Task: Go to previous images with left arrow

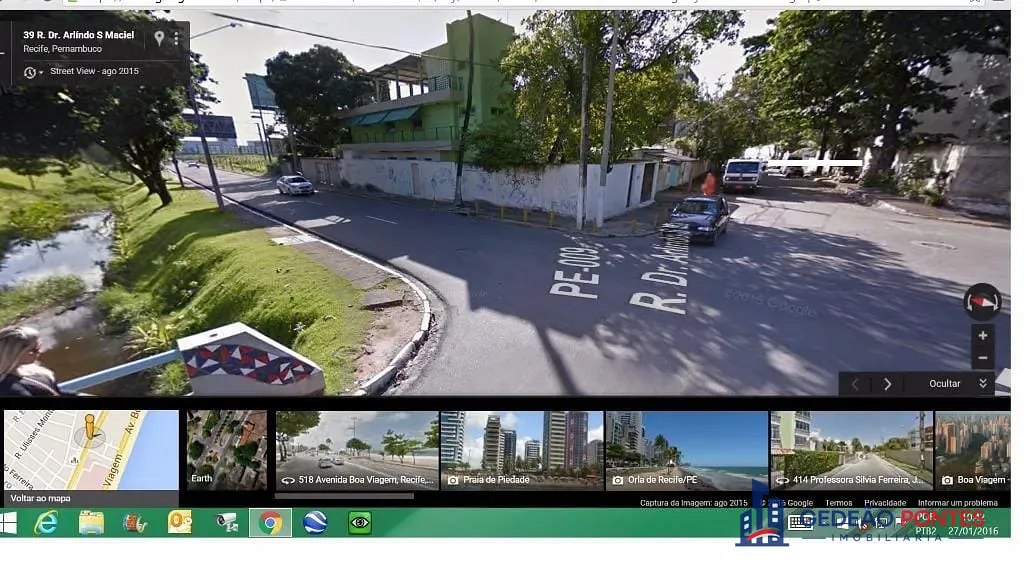Action: (x=855, y=384)
